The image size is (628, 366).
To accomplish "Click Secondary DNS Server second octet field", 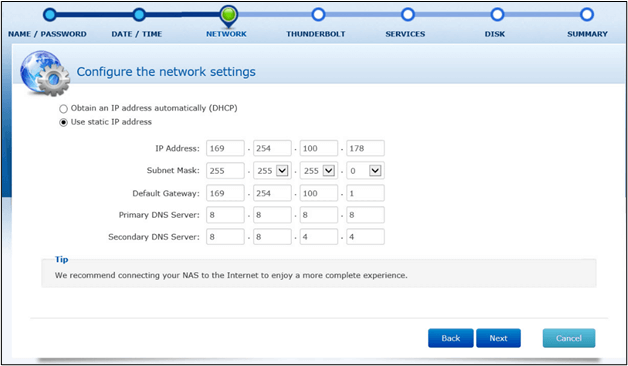I will click(x=272, y=237).
